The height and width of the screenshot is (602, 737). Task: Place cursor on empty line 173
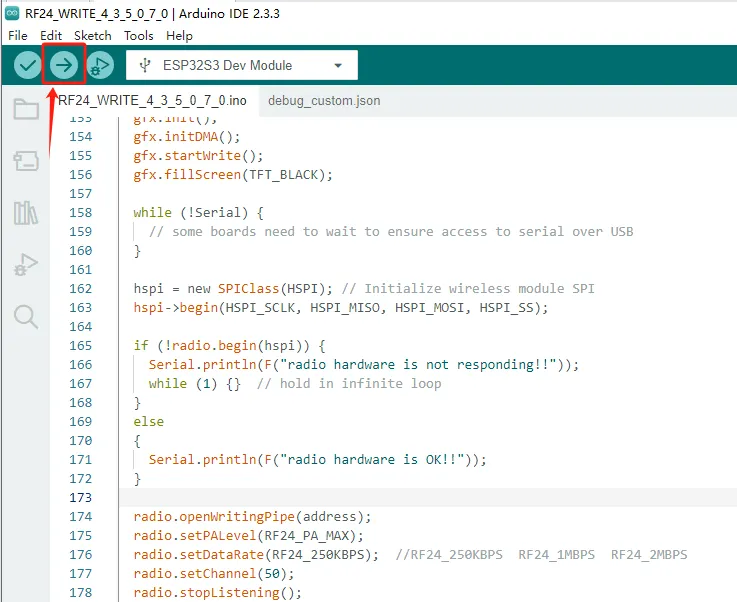click(x=428, y=497)
